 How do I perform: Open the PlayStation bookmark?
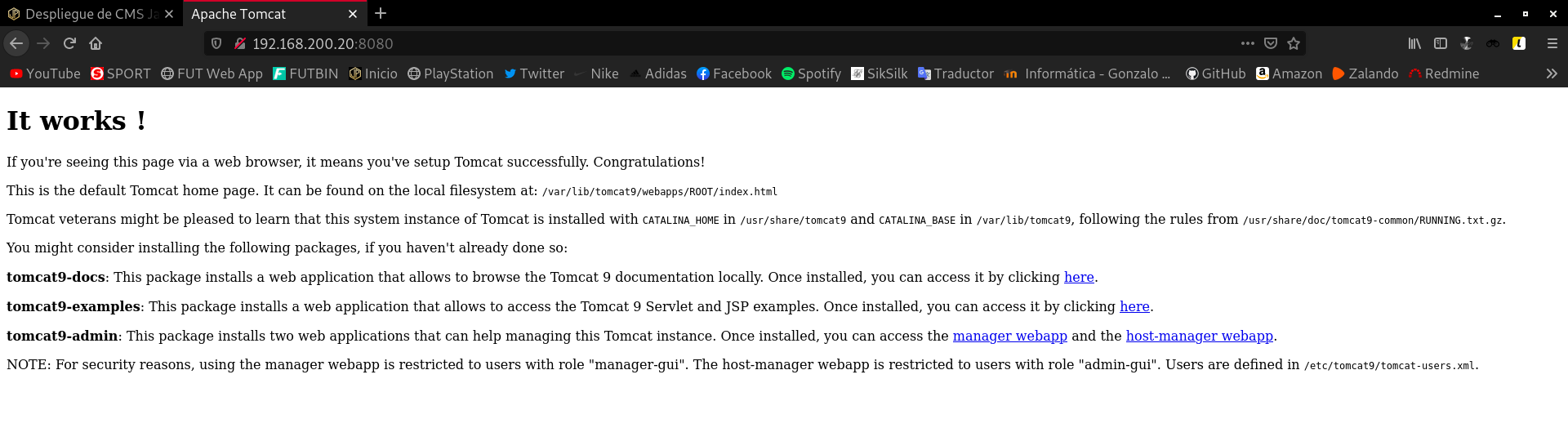450,74
